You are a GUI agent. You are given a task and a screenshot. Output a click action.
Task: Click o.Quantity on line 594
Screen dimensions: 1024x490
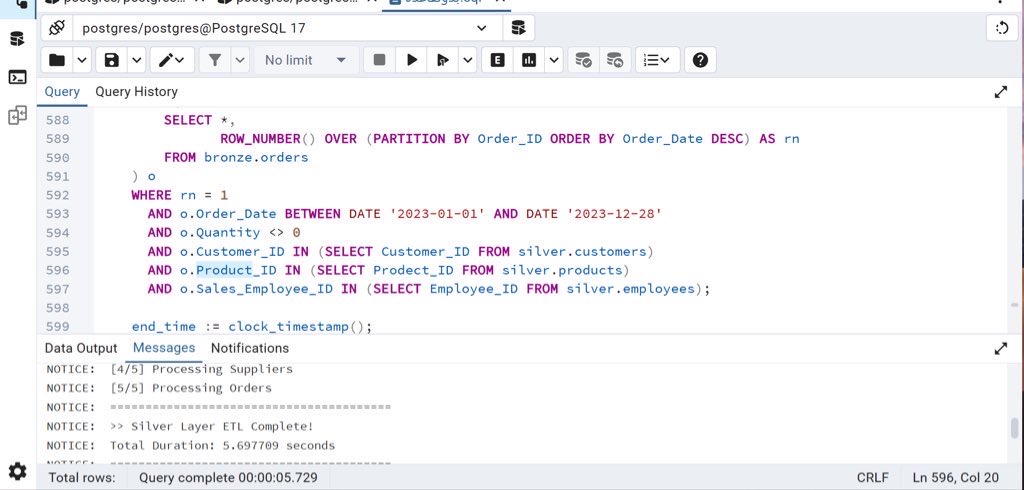[x=219, y=233]
